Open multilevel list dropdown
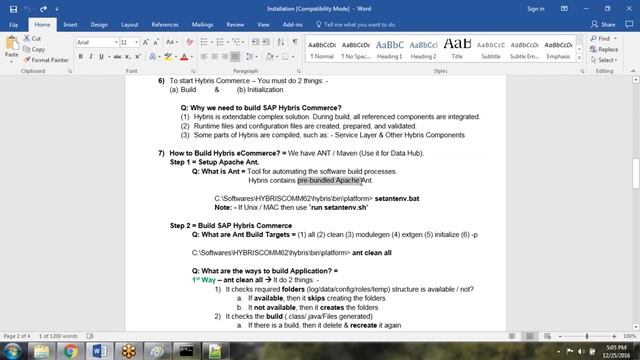 243,42
